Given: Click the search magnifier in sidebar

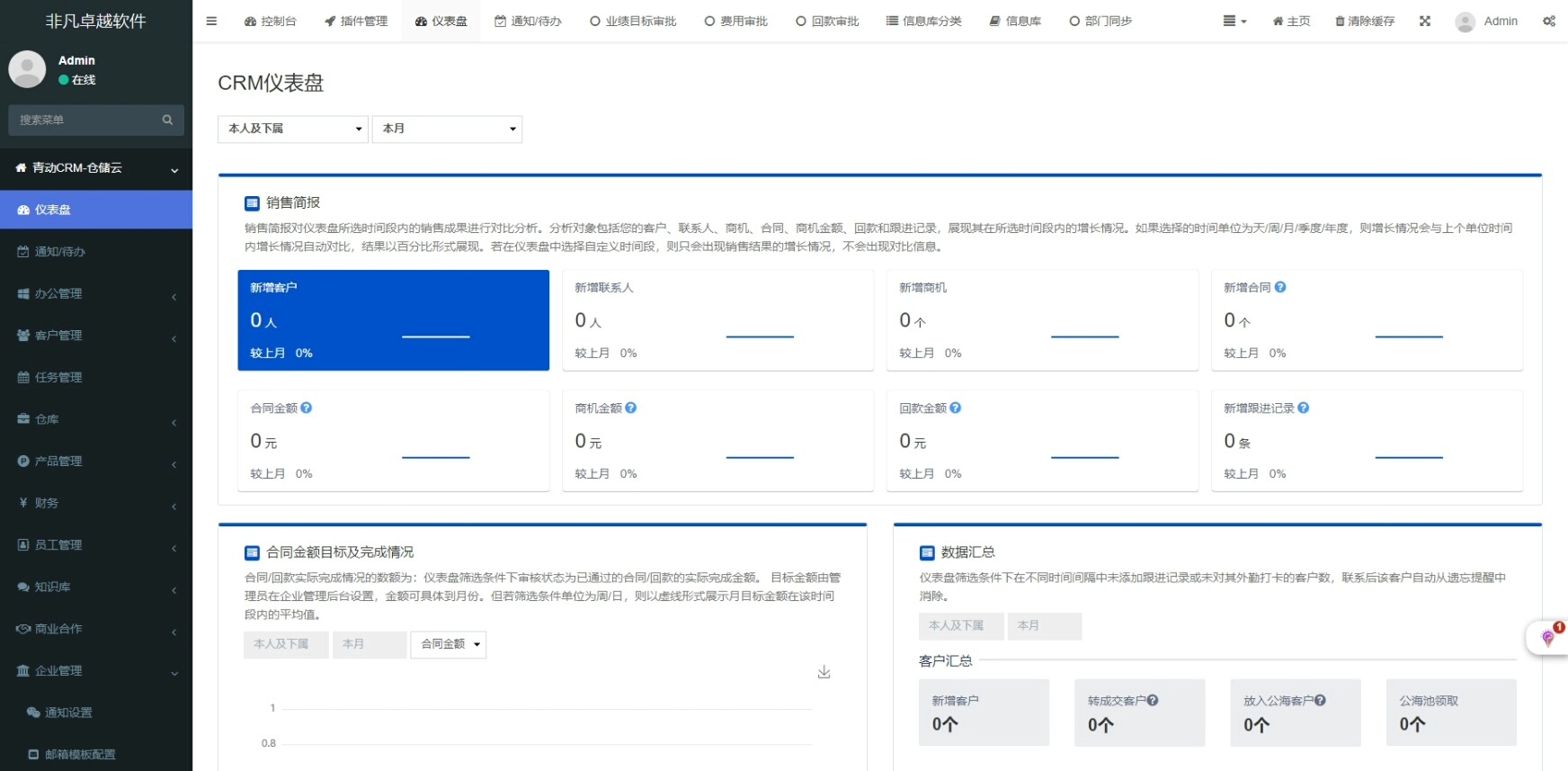Looking at the screenshot, I should 167,120.
